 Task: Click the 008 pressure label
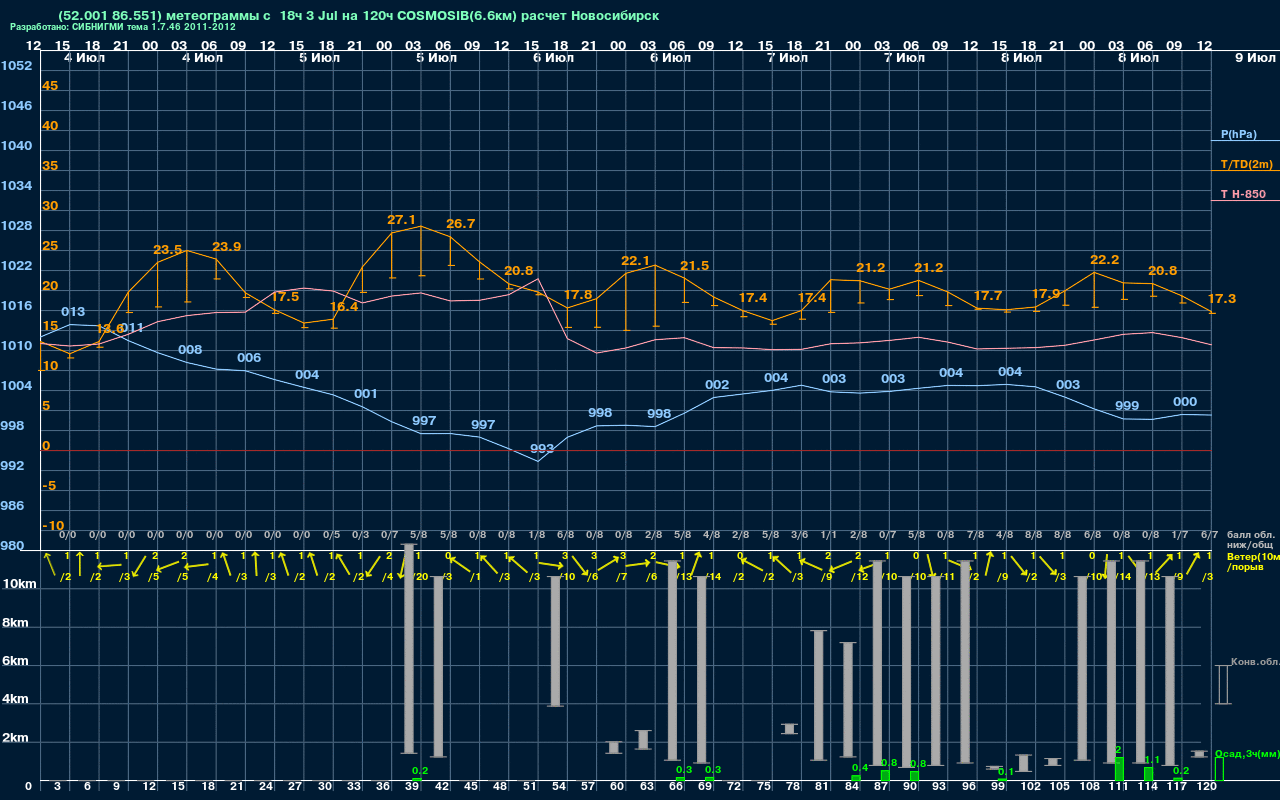click(190, 350)
